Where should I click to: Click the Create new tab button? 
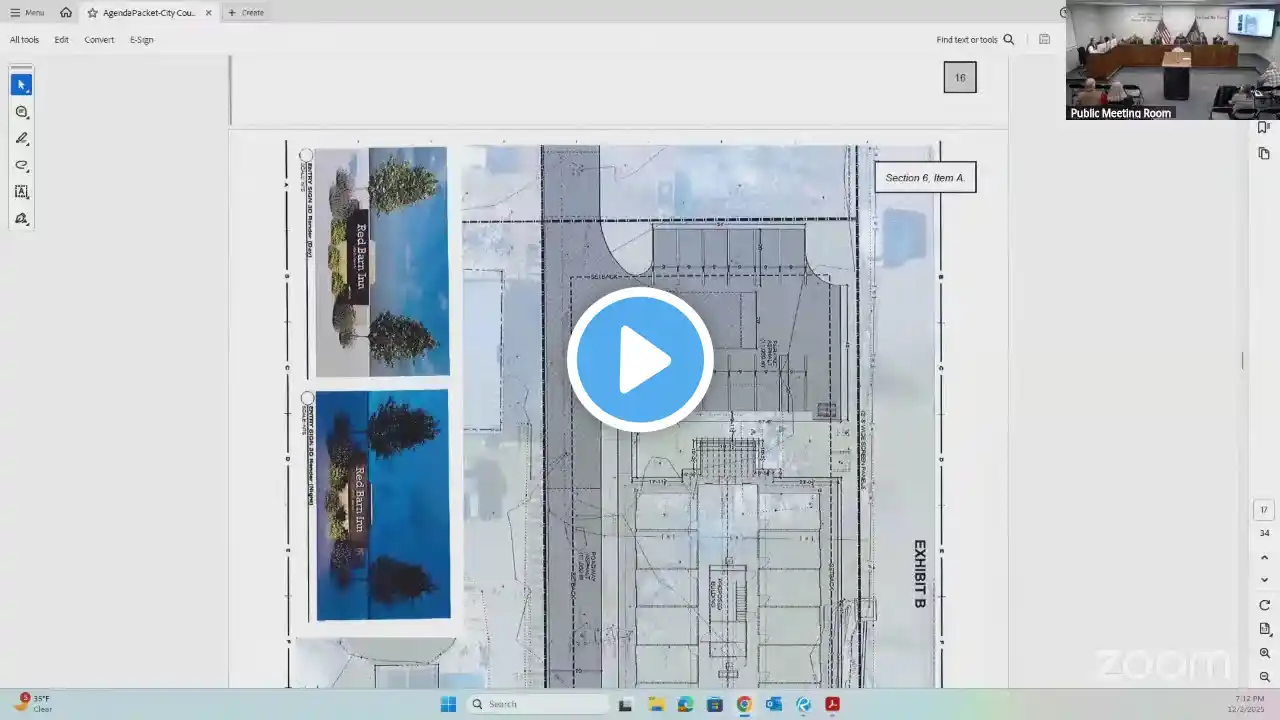coord(246,12)
